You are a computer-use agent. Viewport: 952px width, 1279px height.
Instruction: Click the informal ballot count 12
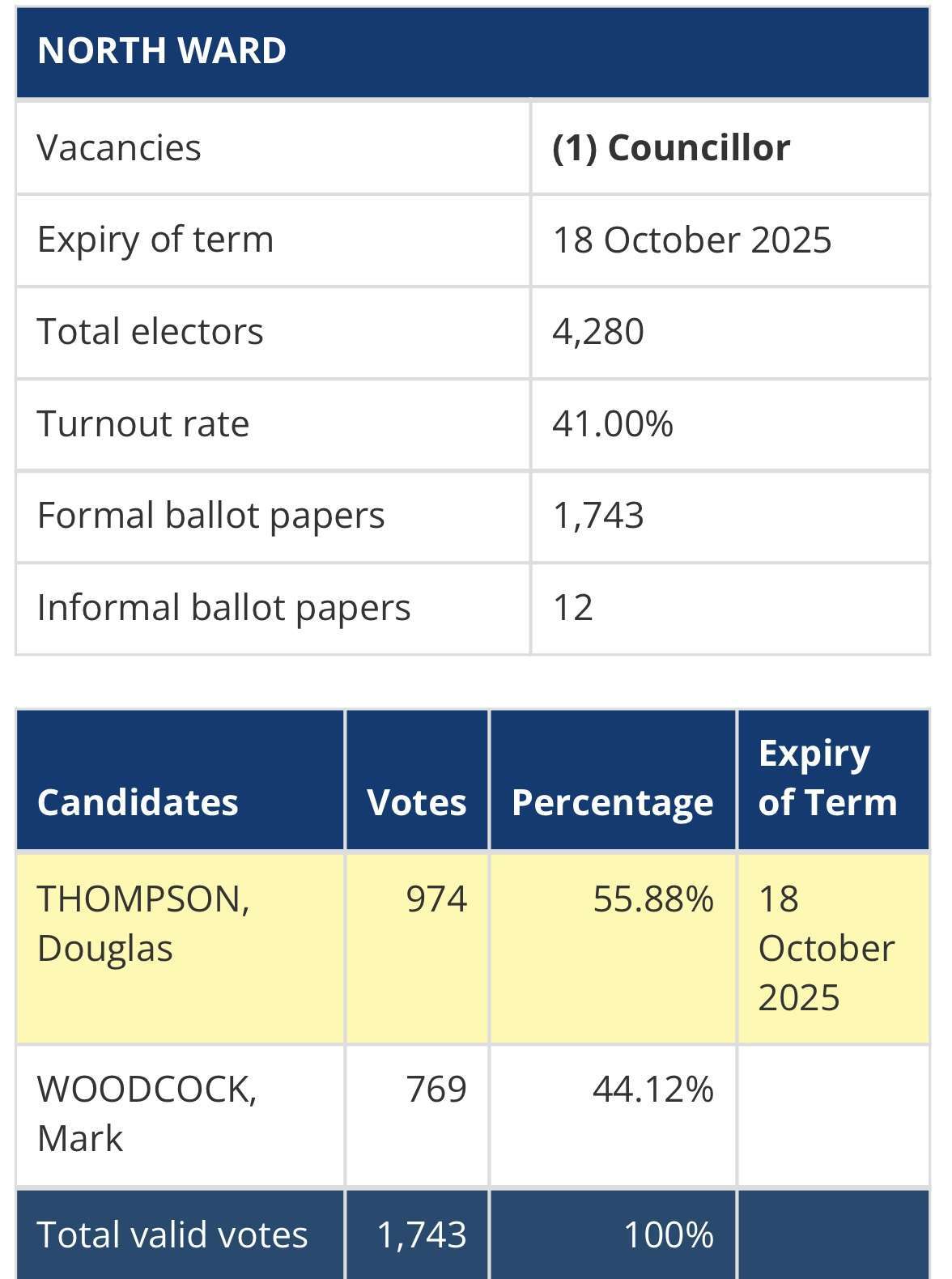(573, 608)
